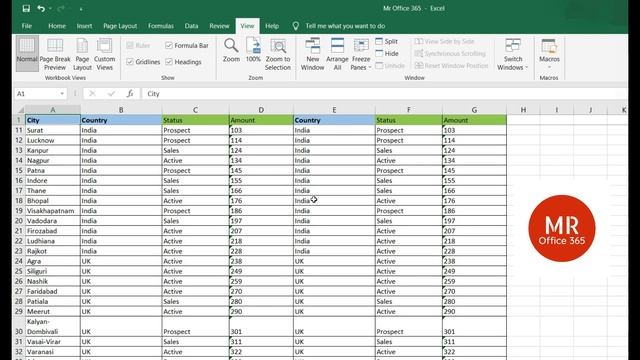Click View Side by Side
Viewport: 640px width, 360px height.
click(x=444, y=41)
